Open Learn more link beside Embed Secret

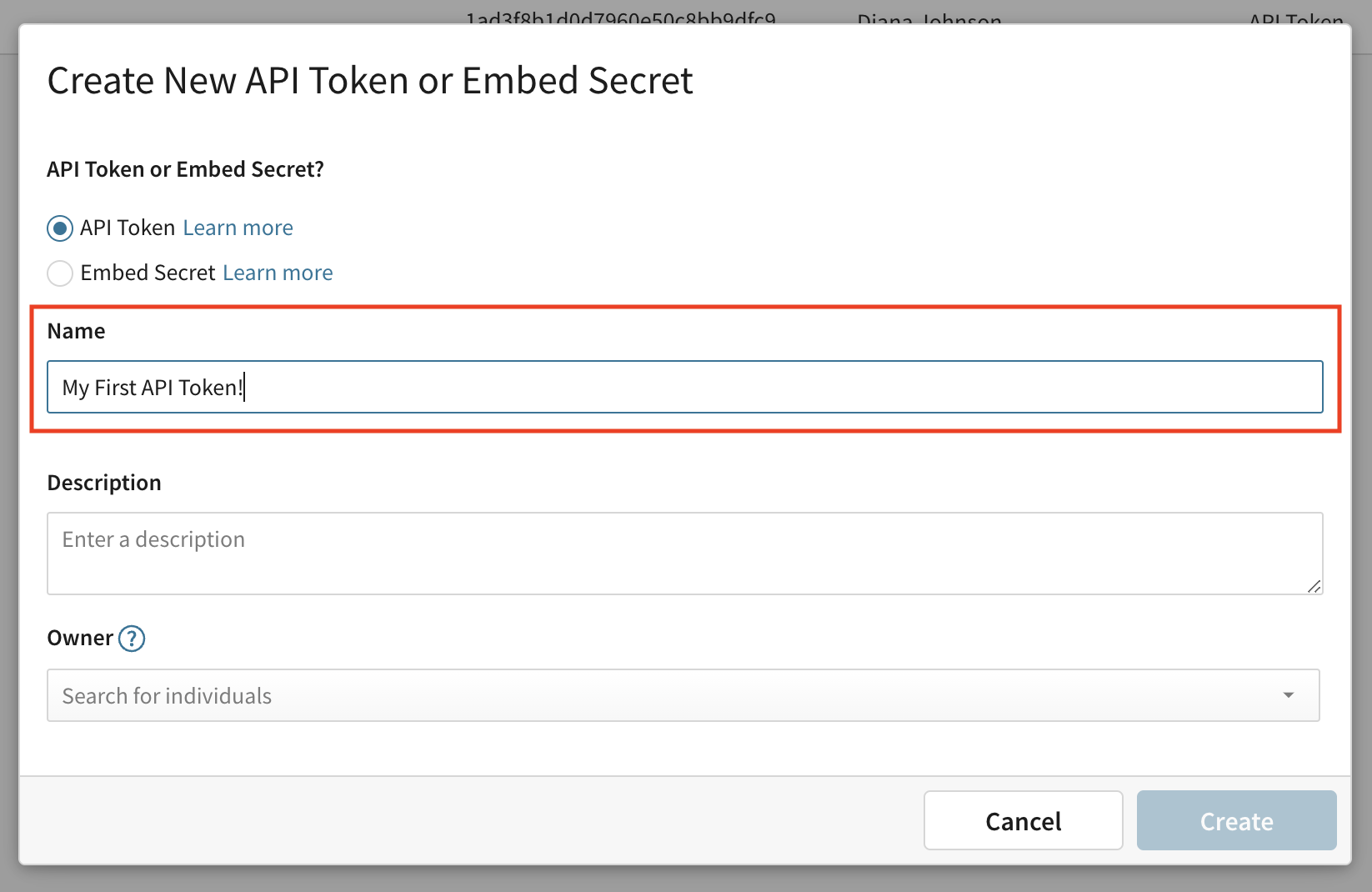(278, 273)
